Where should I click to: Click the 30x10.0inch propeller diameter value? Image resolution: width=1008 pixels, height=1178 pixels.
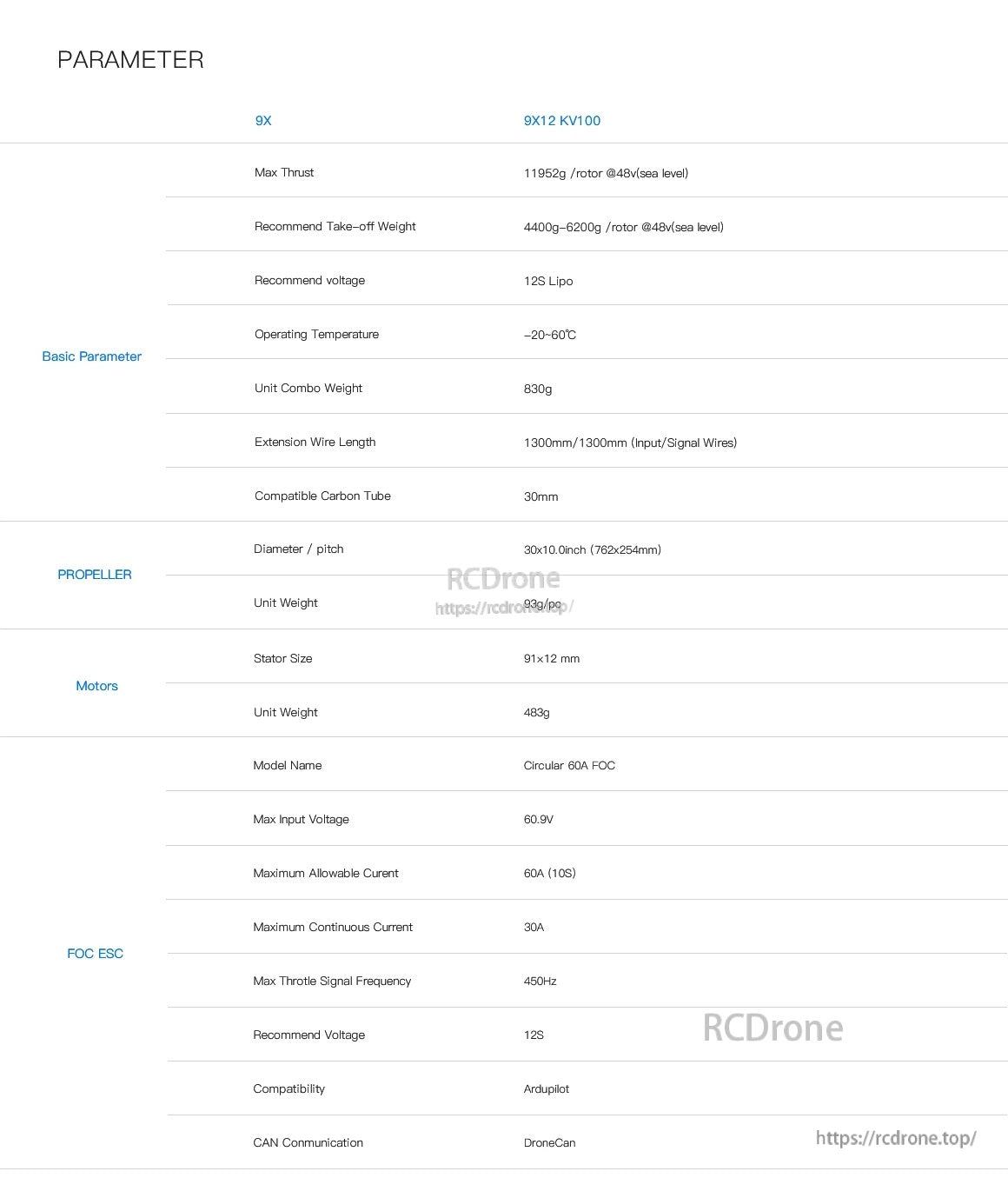[593, 549]
